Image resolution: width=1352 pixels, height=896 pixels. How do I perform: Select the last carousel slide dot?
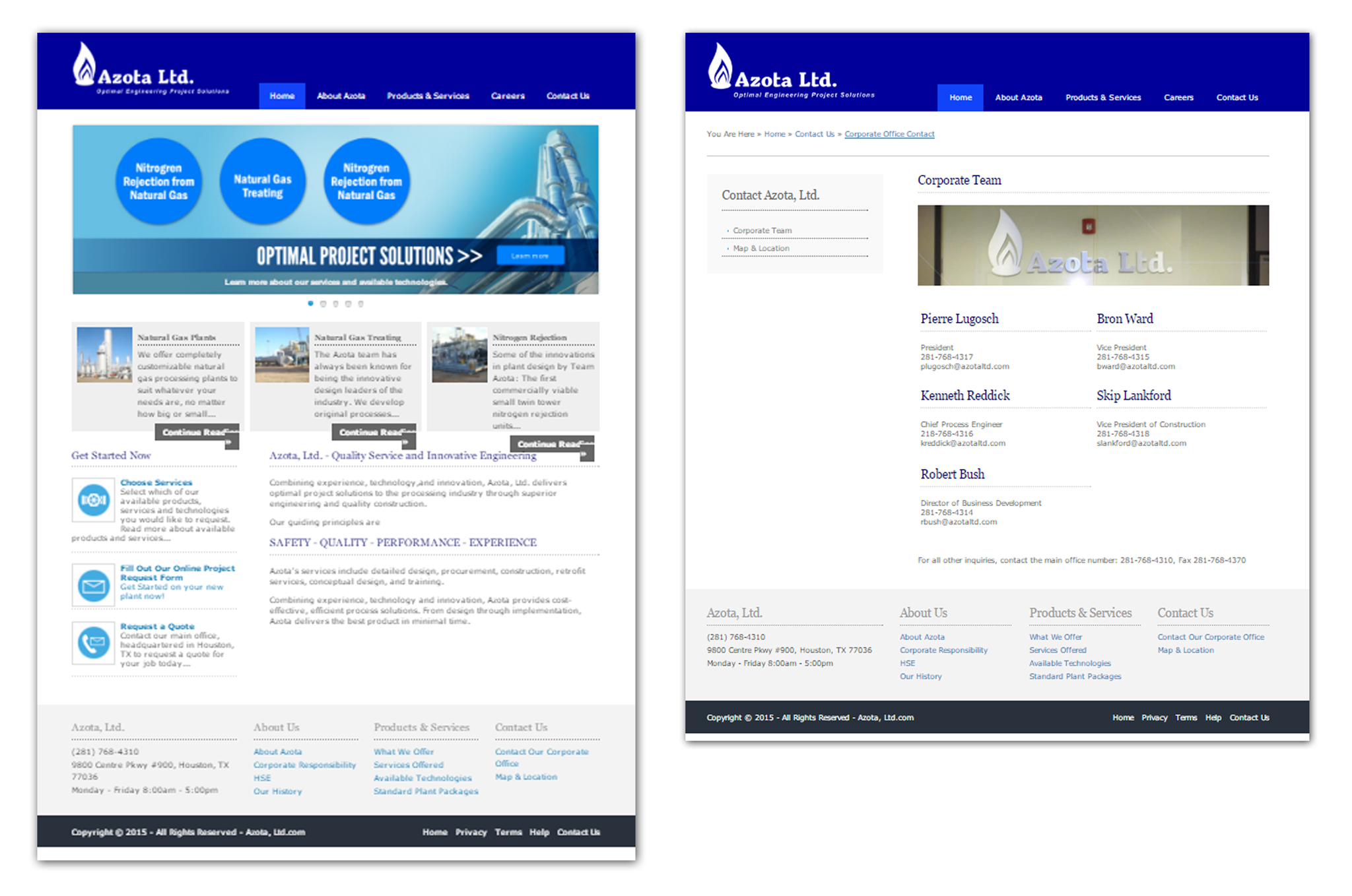tap(360, 304)
